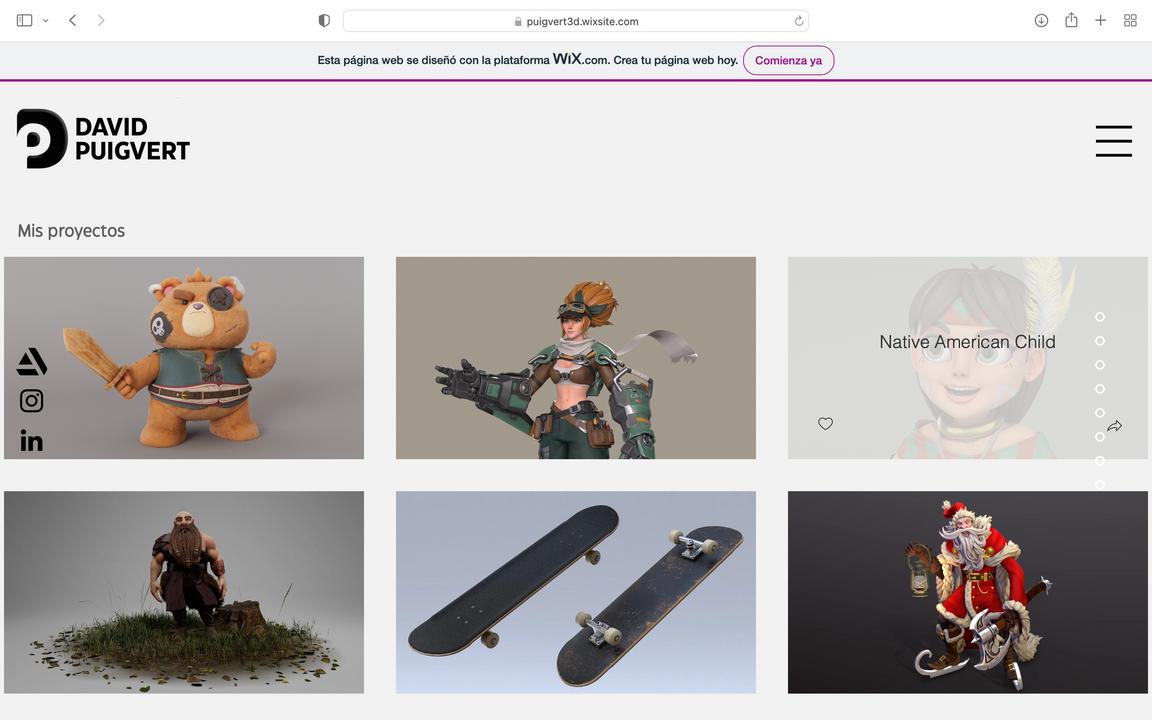Open the ArtStation profile icon
The width and height of the screenshot is (1152, 720).
(x=32, y=361)
